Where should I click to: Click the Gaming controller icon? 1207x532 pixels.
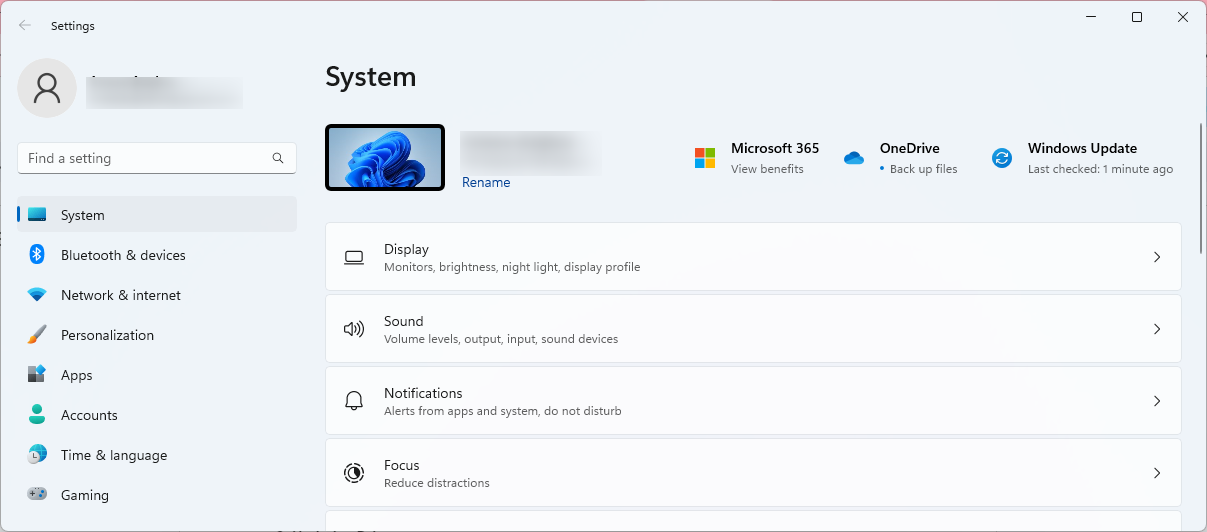(x=37, y=494)
